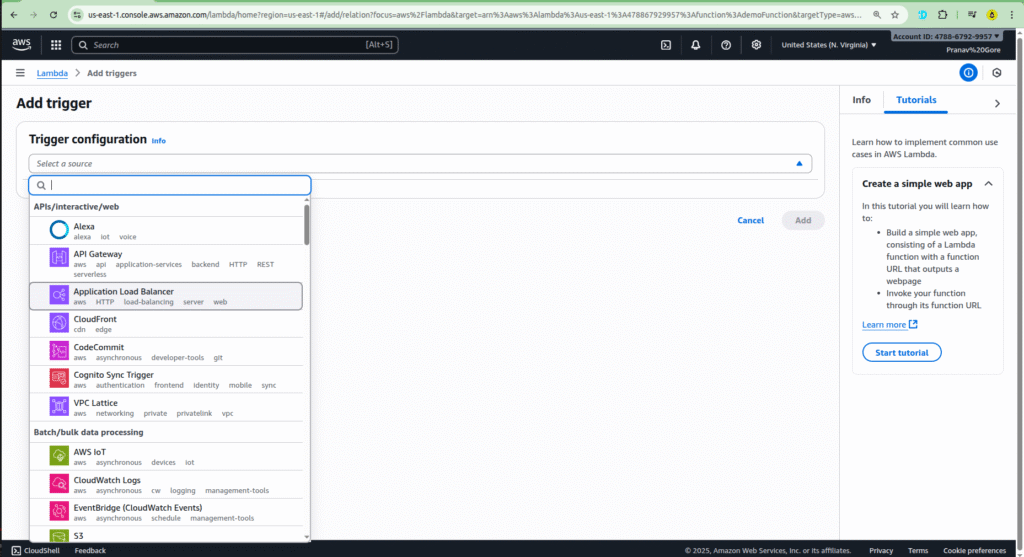Screen dimensions: 1024x557
Task: Select the EventBridge (CloudWatch Events) icon
Action: click(59, 511)
